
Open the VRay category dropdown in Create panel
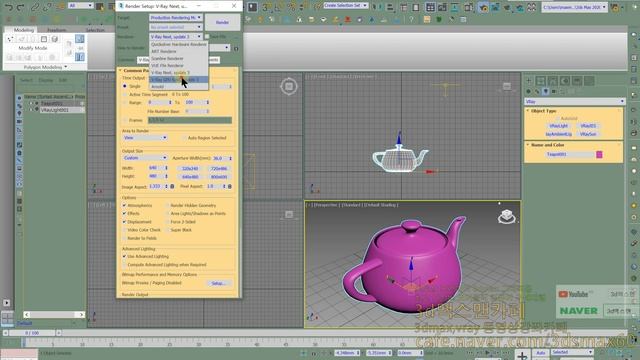click(x=574, y=101)
